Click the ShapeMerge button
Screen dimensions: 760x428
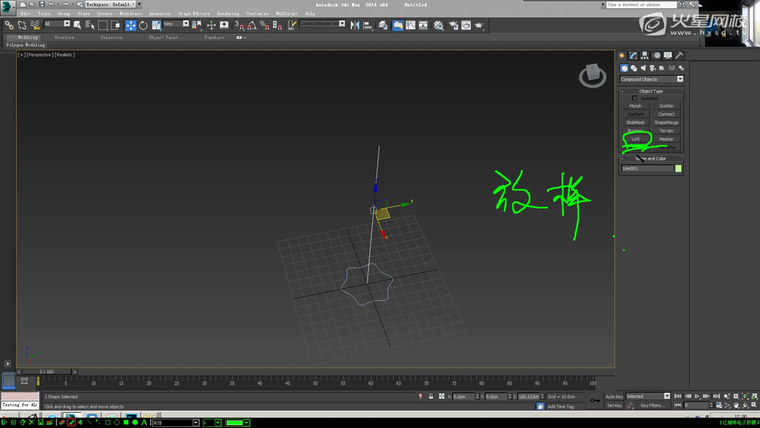click(666, 122)
